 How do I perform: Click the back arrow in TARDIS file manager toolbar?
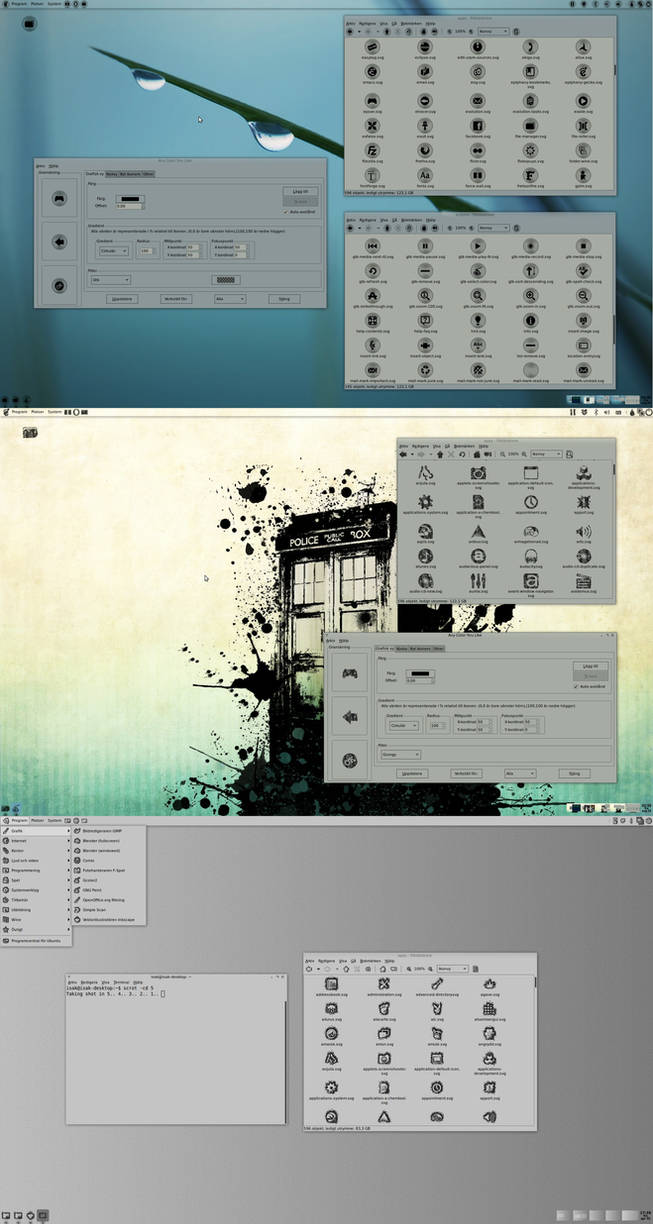(x=403, y=454)
